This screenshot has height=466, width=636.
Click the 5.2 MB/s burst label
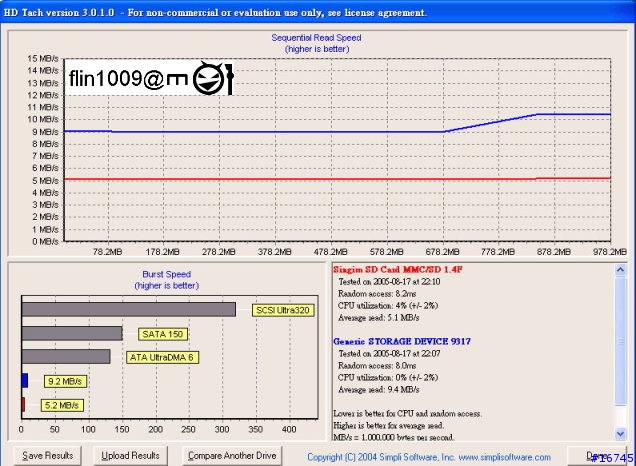coord(62,405)
